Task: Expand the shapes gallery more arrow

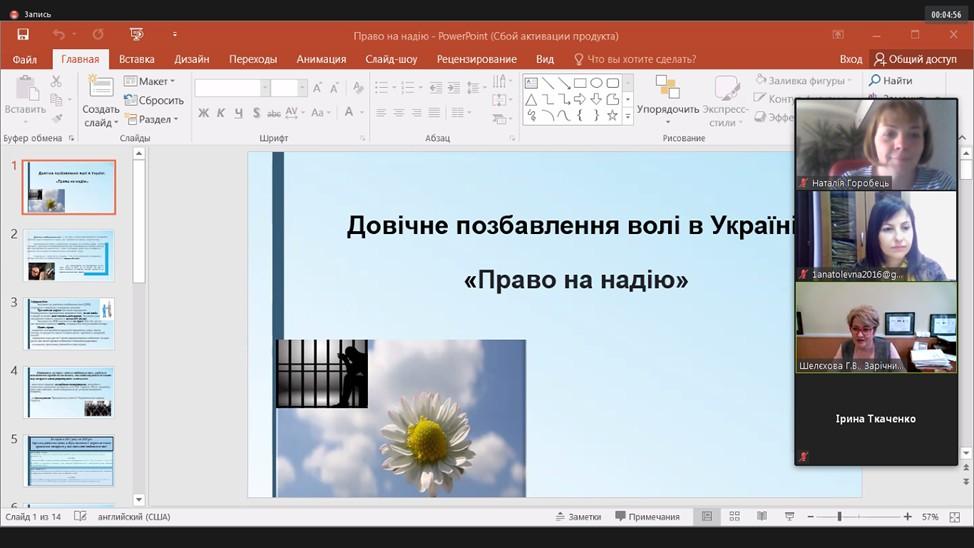Action: (x=628, y=116)
